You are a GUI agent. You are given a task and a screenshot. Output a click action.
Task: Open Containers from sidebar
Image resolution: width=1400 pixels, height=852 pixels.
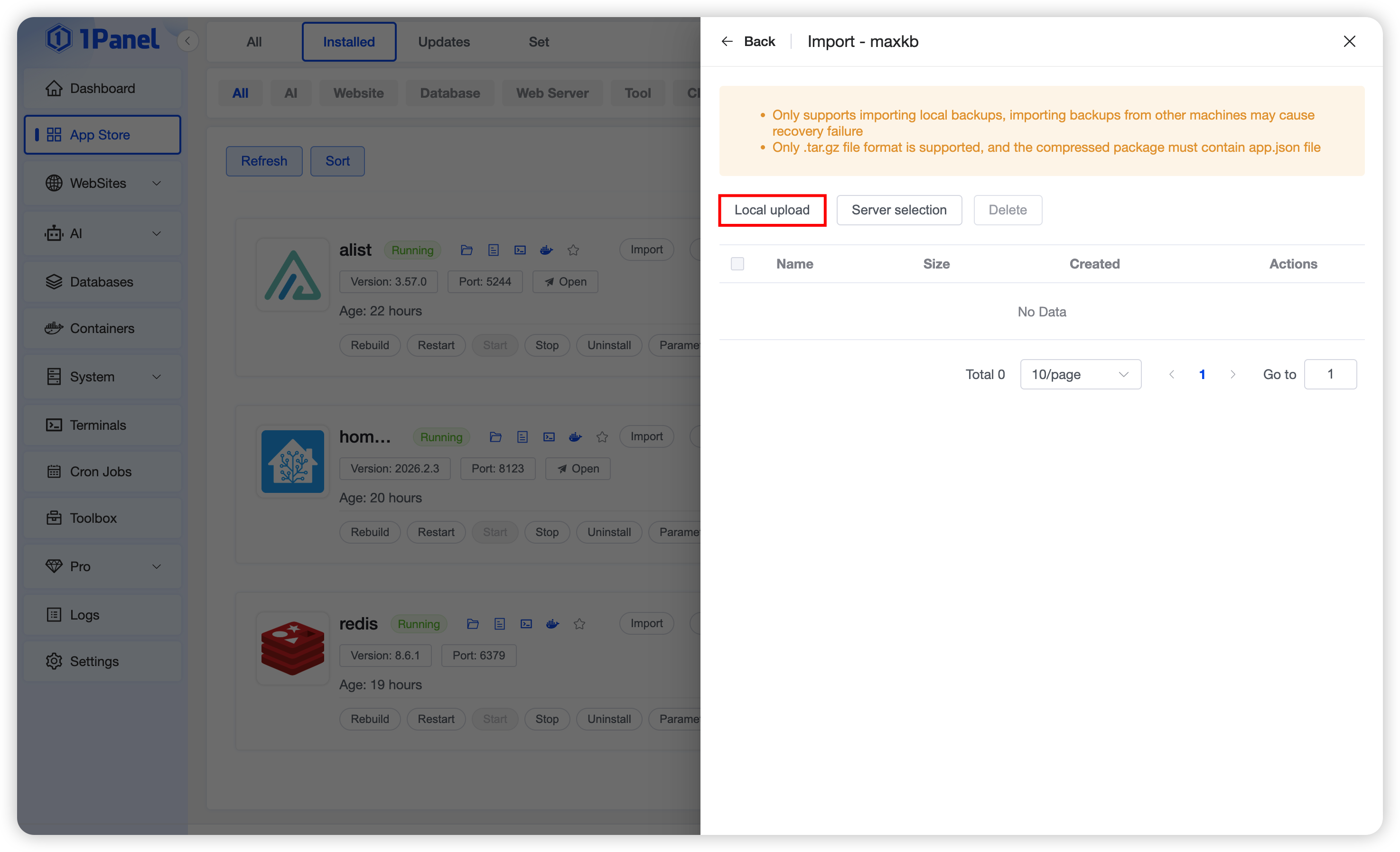[x=103, y=328]
